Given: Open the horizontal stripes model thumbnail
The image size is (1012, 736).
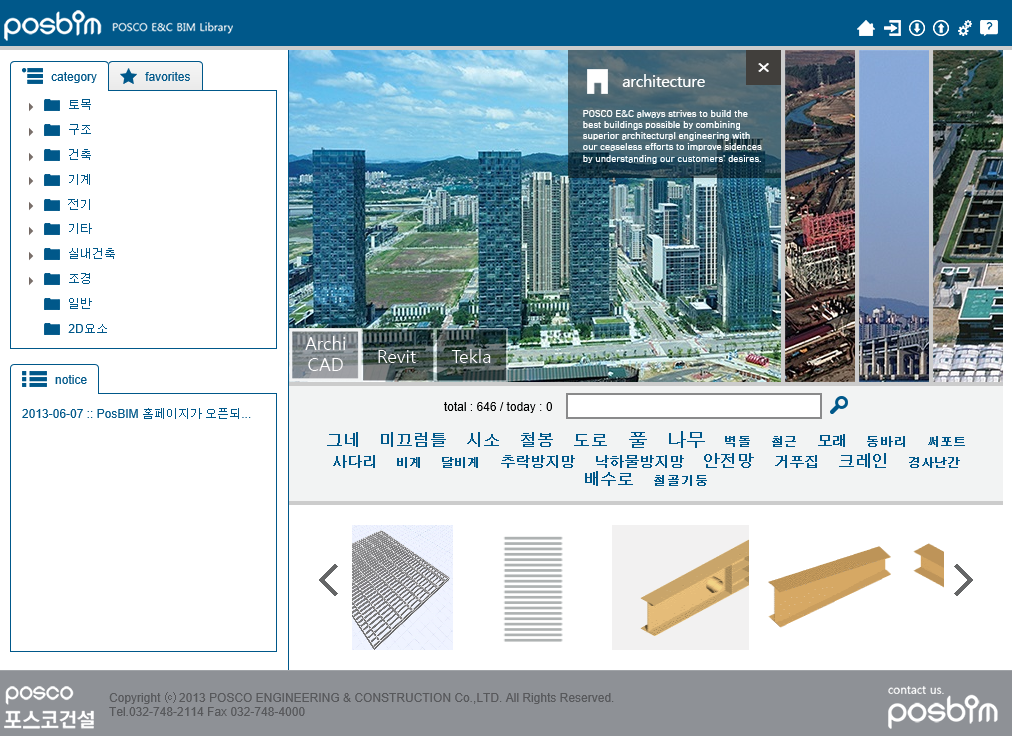Looking at the screenshot, I should click(533, 588).
